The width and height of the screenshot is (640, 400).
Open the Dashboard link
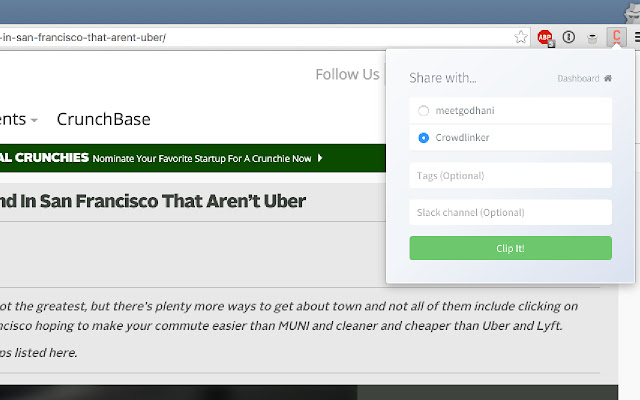[x=578, y=79]
